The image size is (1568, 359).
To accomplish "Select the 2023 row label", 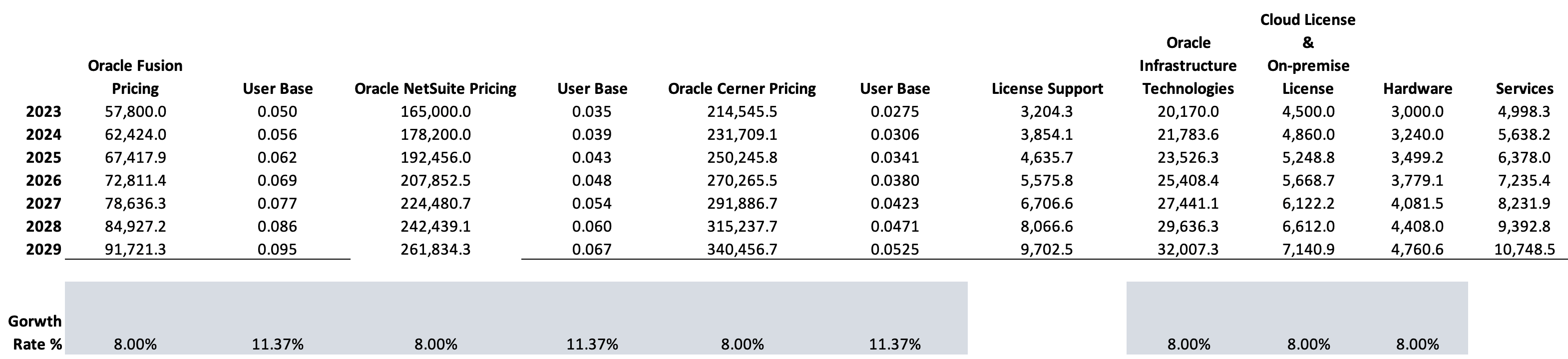I will coord(43,112).
